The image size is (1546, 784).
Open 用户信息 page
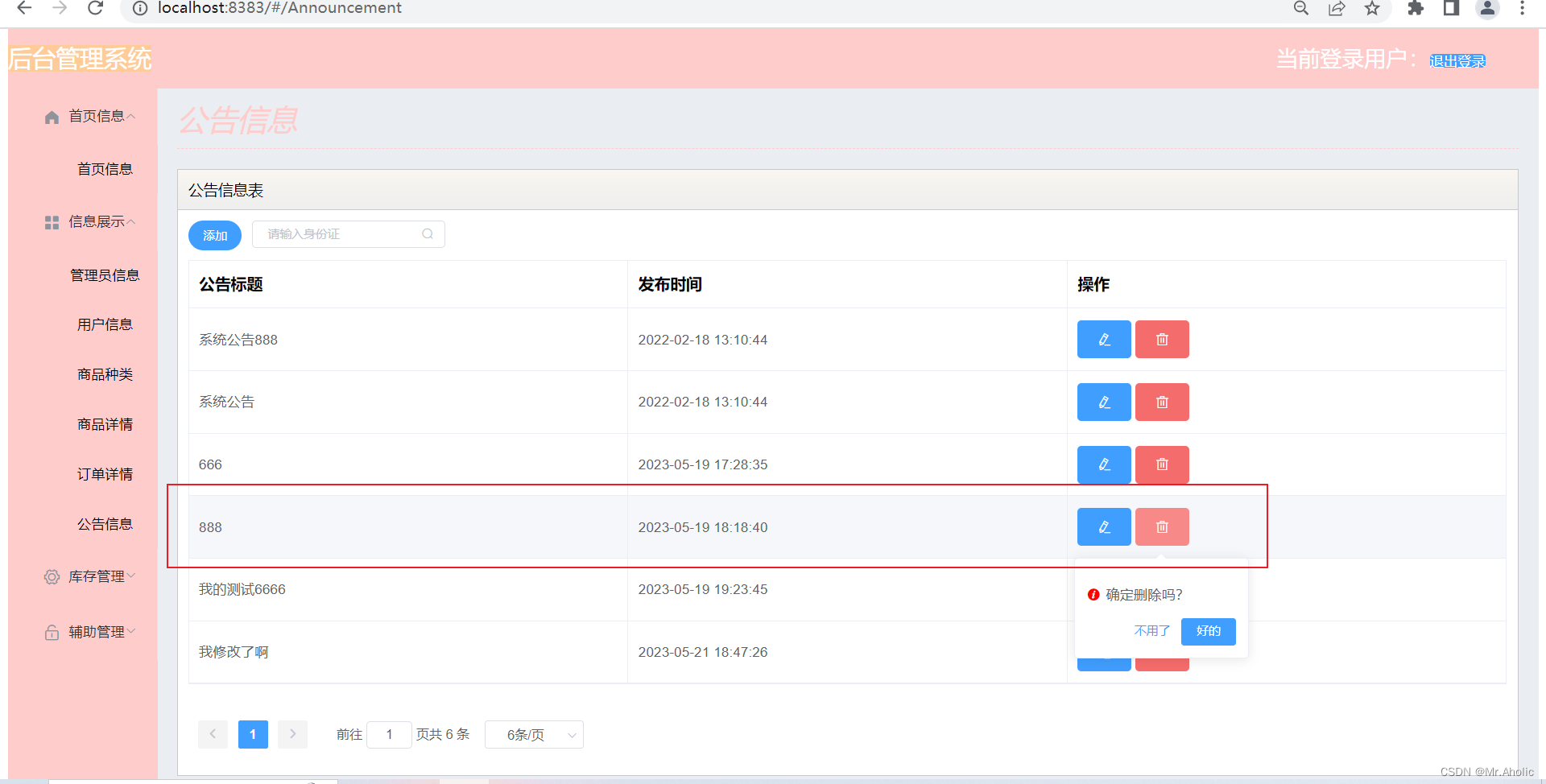coord(105,324)
